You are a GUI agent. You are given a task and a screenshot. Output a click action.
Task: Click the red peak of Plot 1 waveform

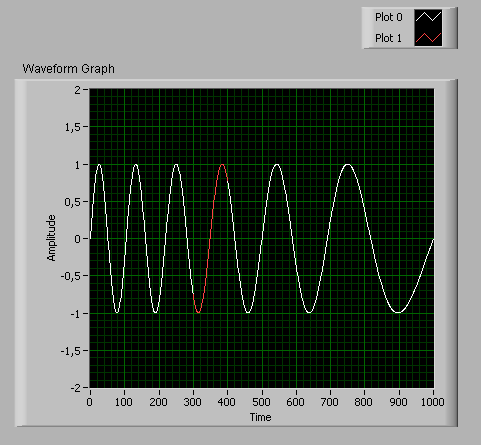click(222, 165)
